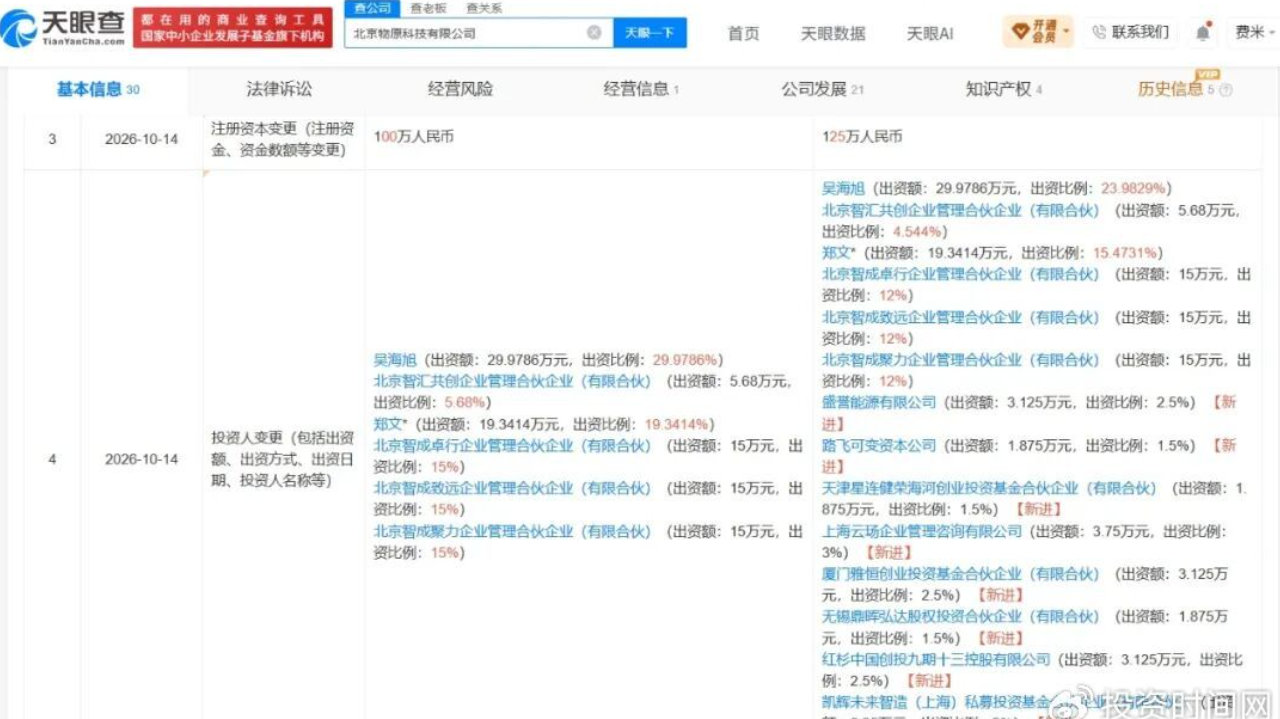Select the 查关系 search tab
This screenshot has height=719, width=1280.
click(x=484, y=8)
